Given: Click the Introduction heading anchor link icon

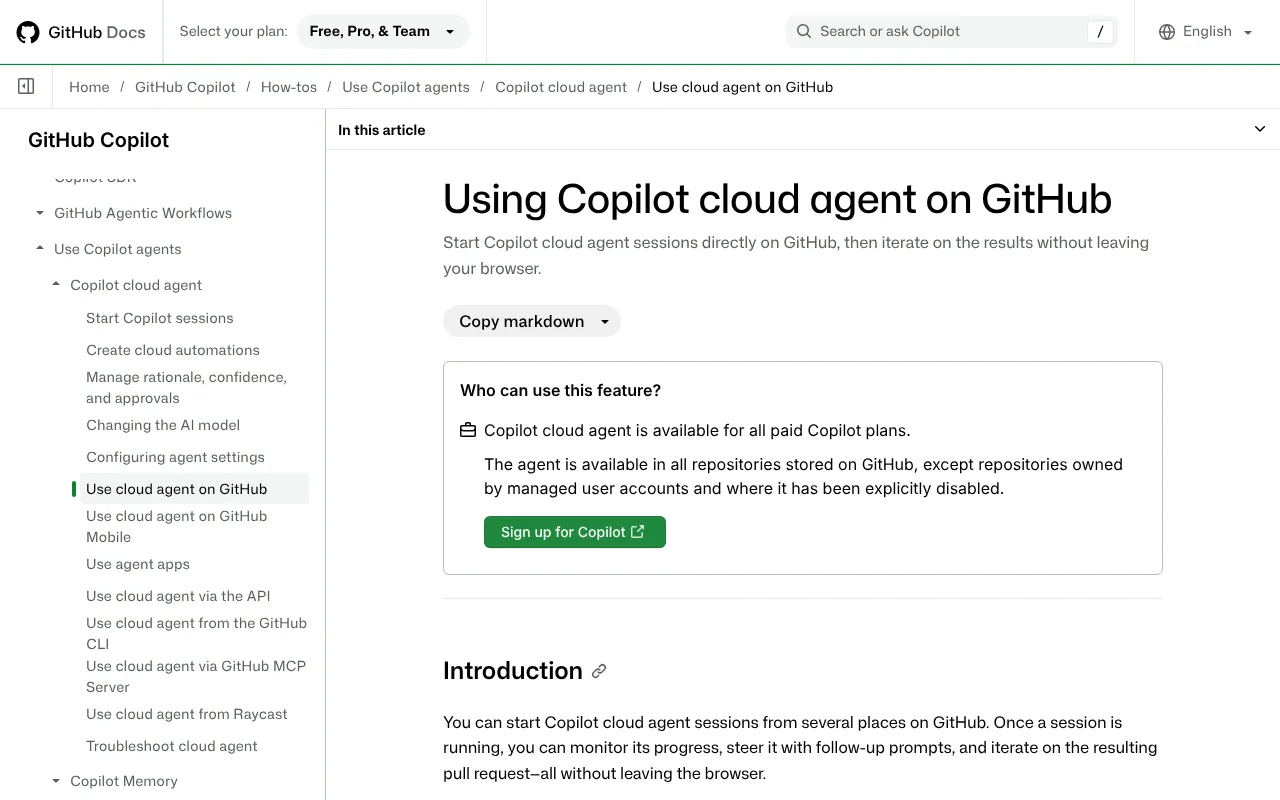Looking at the screenshot, I should 599,671.
